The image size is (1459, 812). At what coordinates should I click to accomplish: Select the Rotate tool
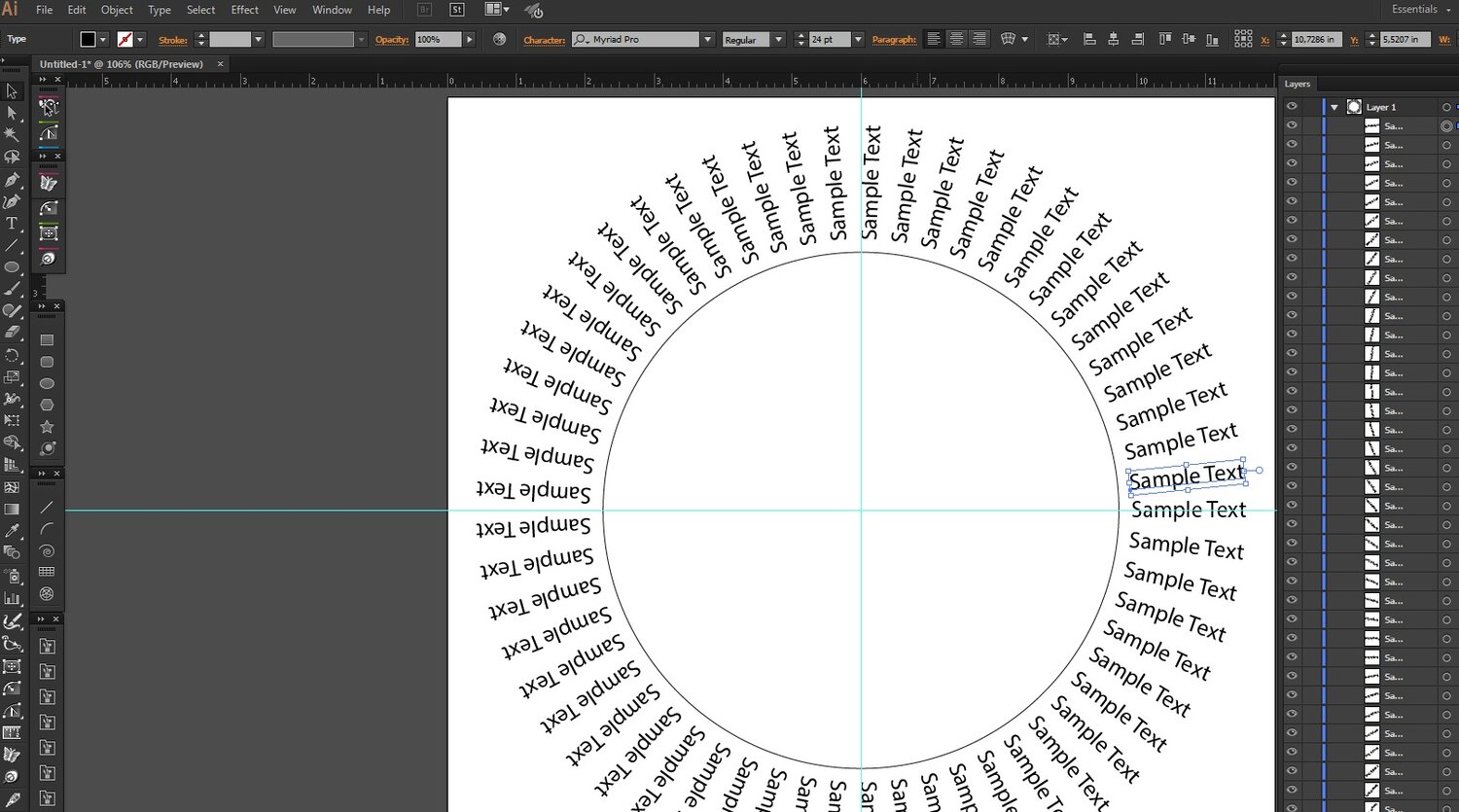tap(12, 355)
